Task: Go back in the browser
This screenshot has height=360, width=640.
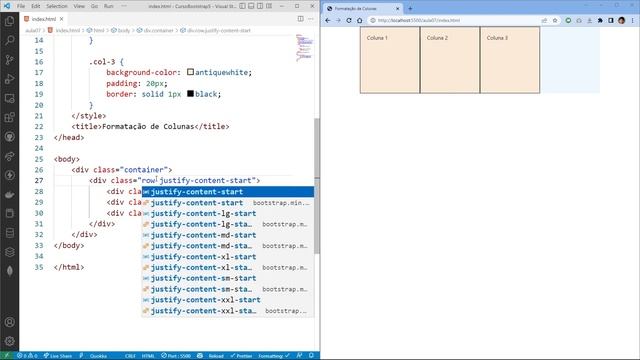Action: click(x=328, y=20)
